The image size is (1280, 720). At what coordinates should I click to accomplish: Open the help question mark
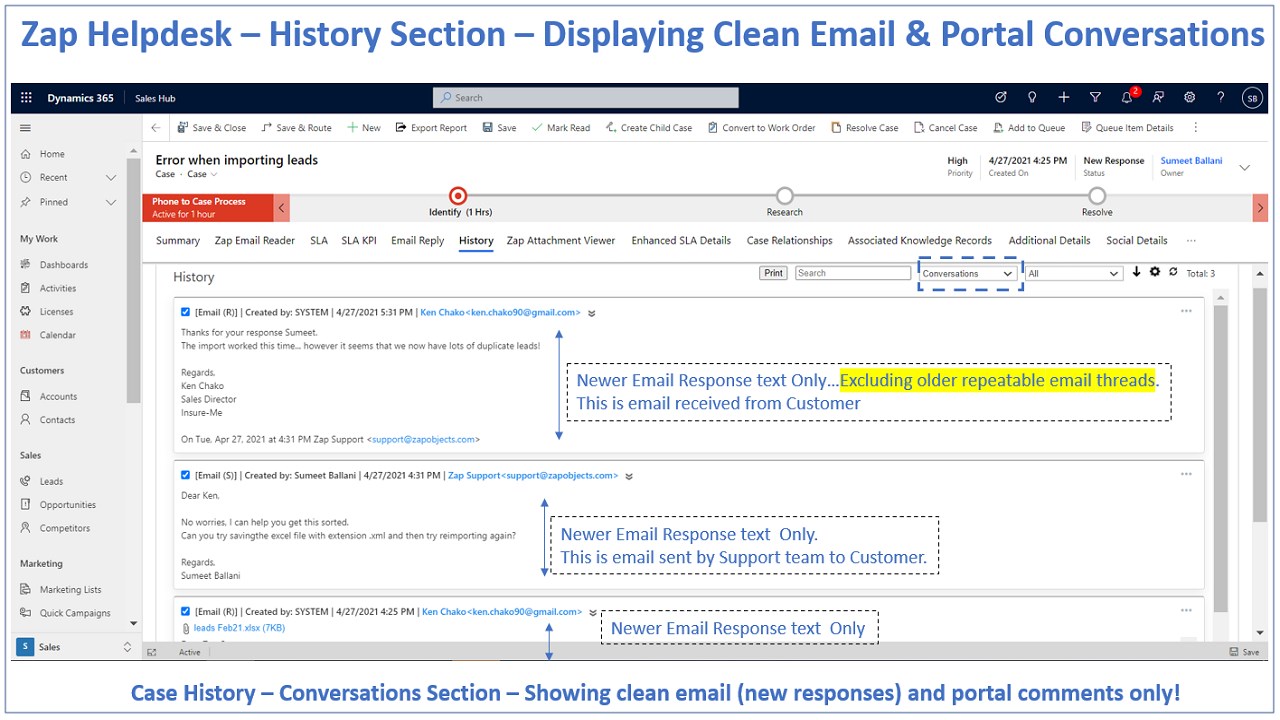1221,98
